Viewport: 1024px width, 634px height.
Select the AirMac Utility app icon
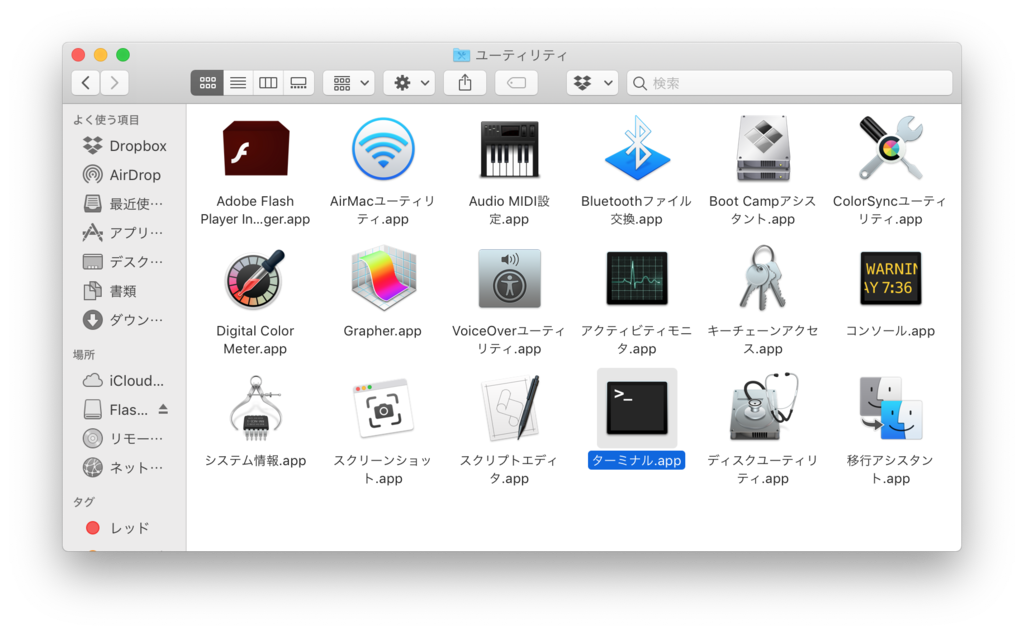[x=383, y=149]
